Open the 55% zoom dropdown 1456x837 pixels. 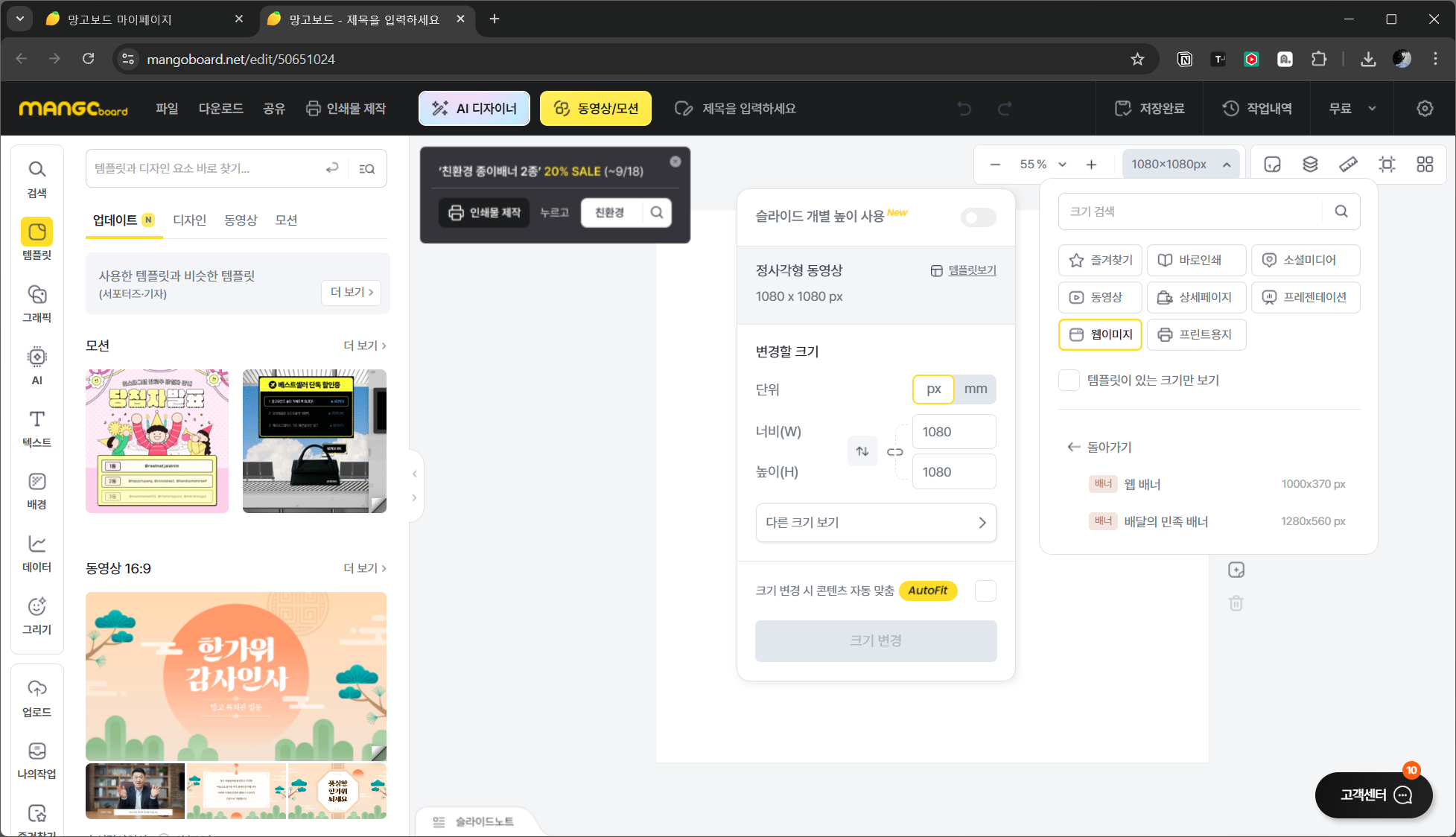(1063, 165)
